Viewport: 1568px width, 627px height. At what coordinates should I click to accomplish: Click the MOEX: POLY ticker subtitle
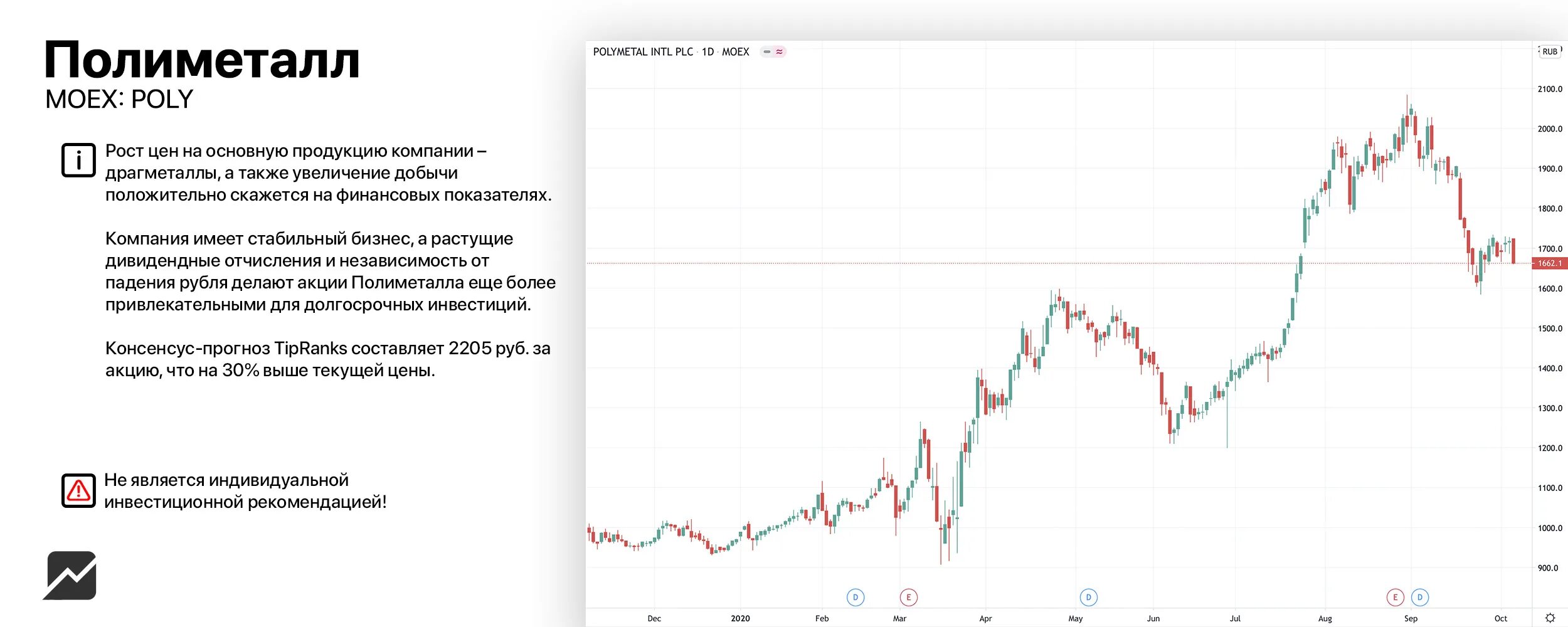[x=119, y=99]
